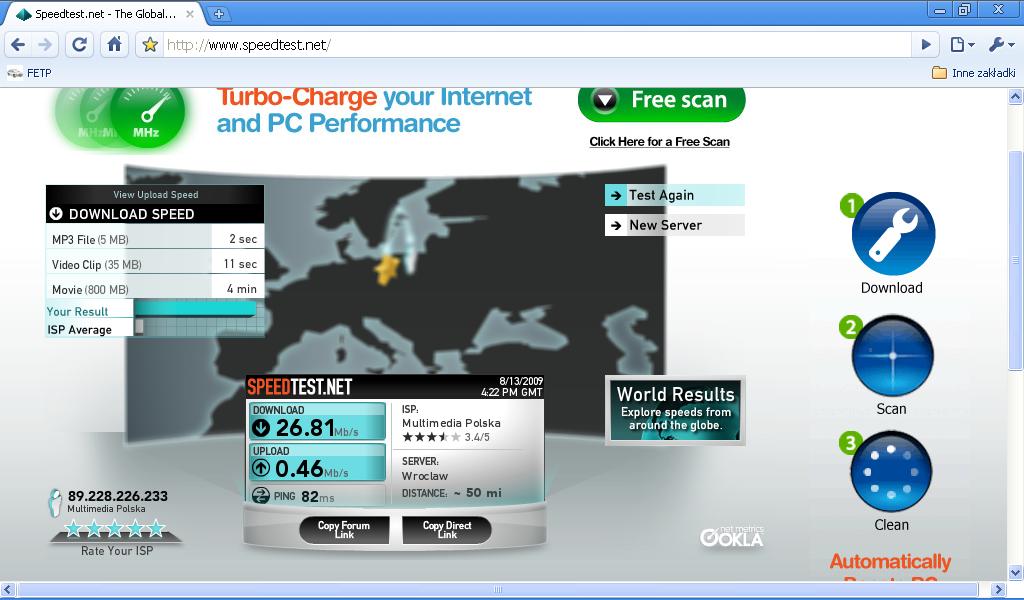Open a new tab with plus button
The width and height of the screenshot is (1024, 600).
coord(219,14)
